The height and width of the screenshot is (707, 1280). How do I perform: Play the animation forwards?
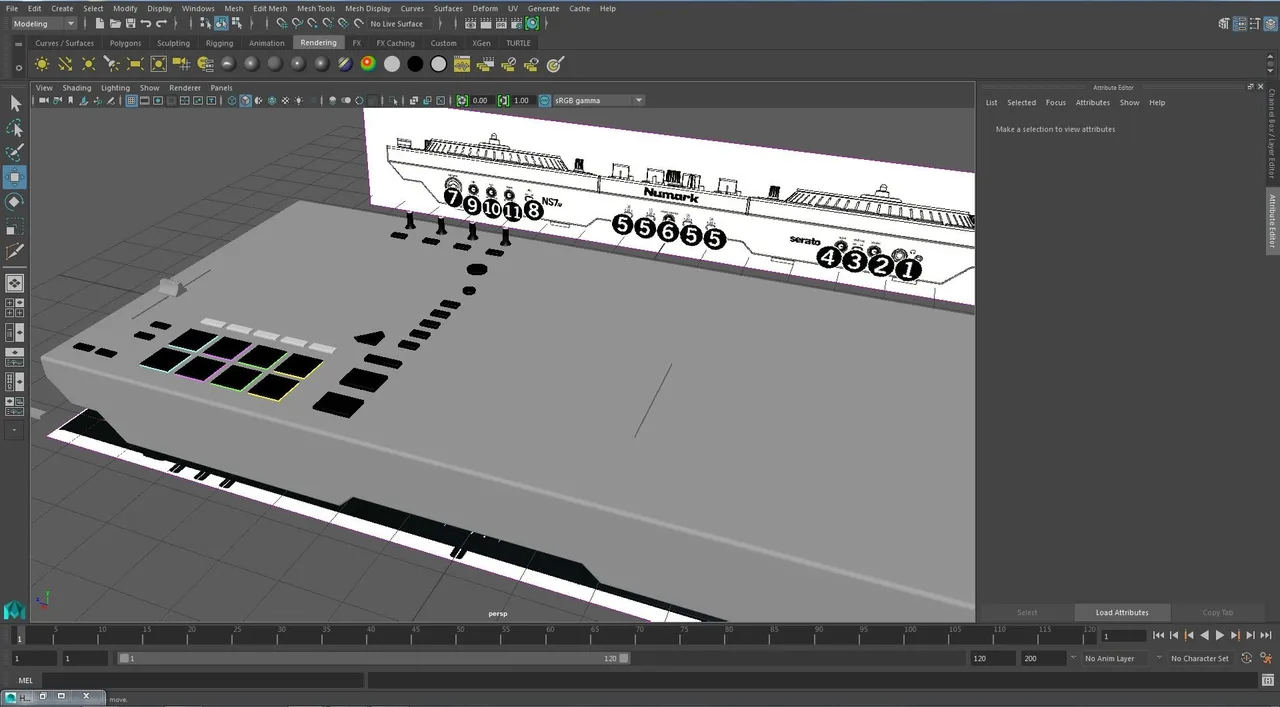[1219, 635]
